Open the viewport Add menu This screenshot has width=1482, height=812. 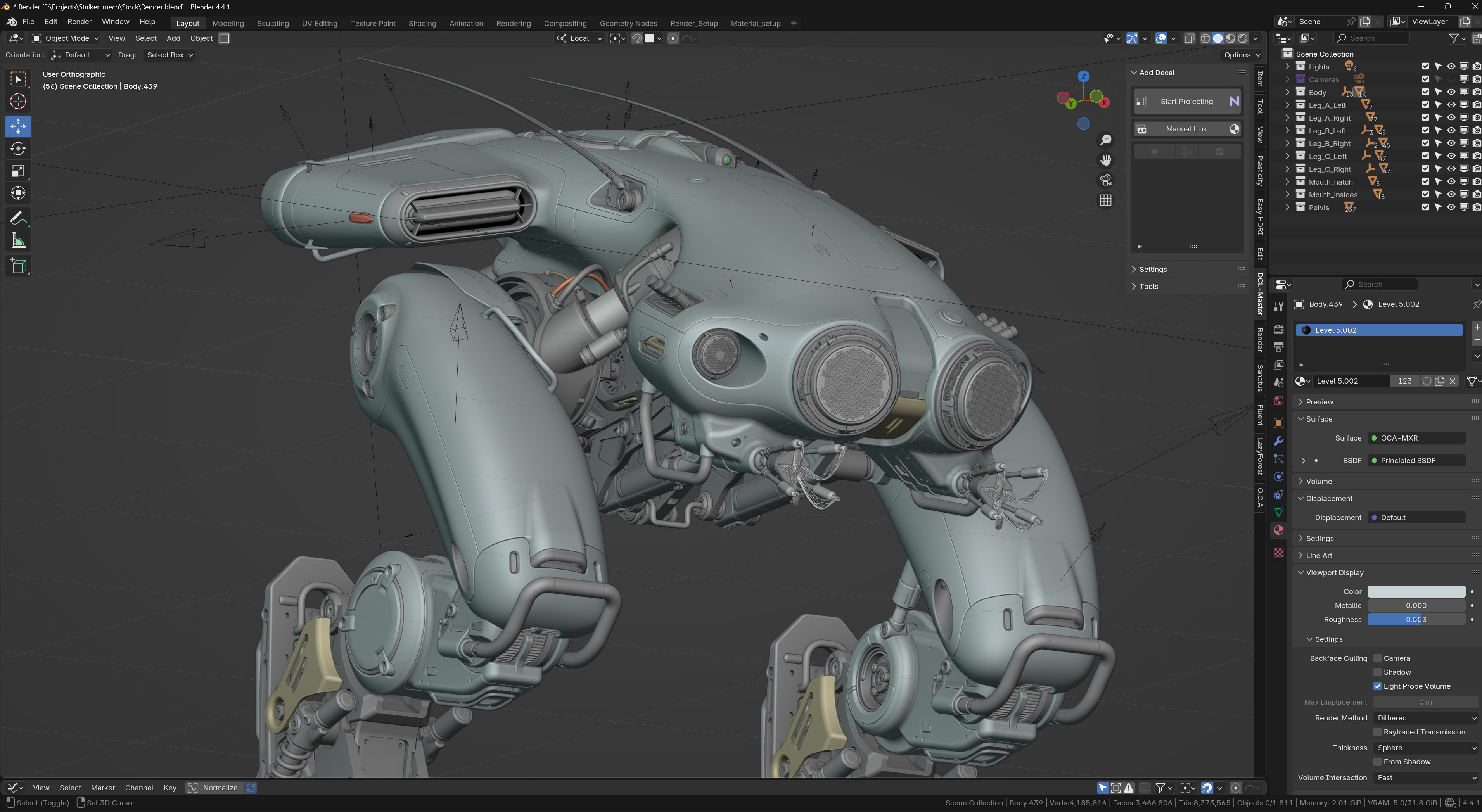[173, 38]
